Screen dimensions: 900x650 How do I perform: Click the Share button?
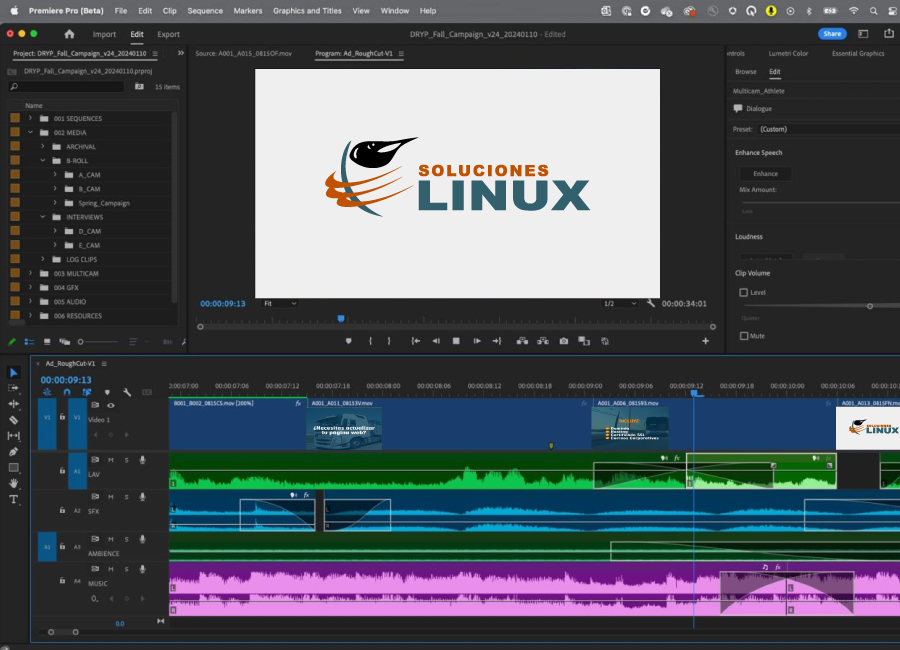tap(831, 33)
